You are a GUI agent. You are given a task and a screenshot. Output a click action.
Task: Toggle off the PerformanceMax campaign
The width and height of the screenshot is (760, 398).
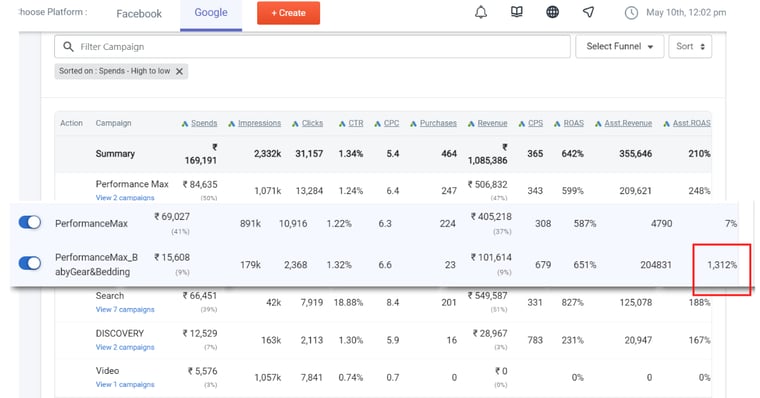(30, 223)
